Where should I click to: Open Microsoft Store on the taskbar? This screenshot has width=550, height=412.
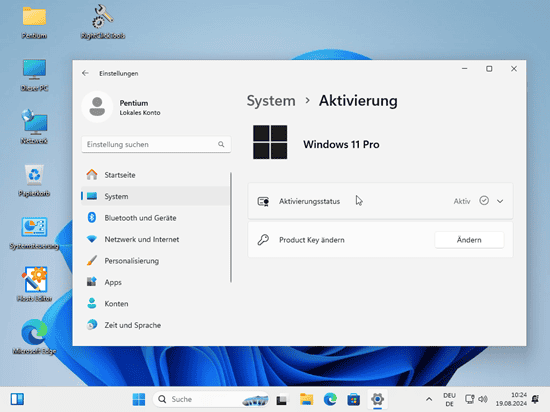tap(354, 399)
